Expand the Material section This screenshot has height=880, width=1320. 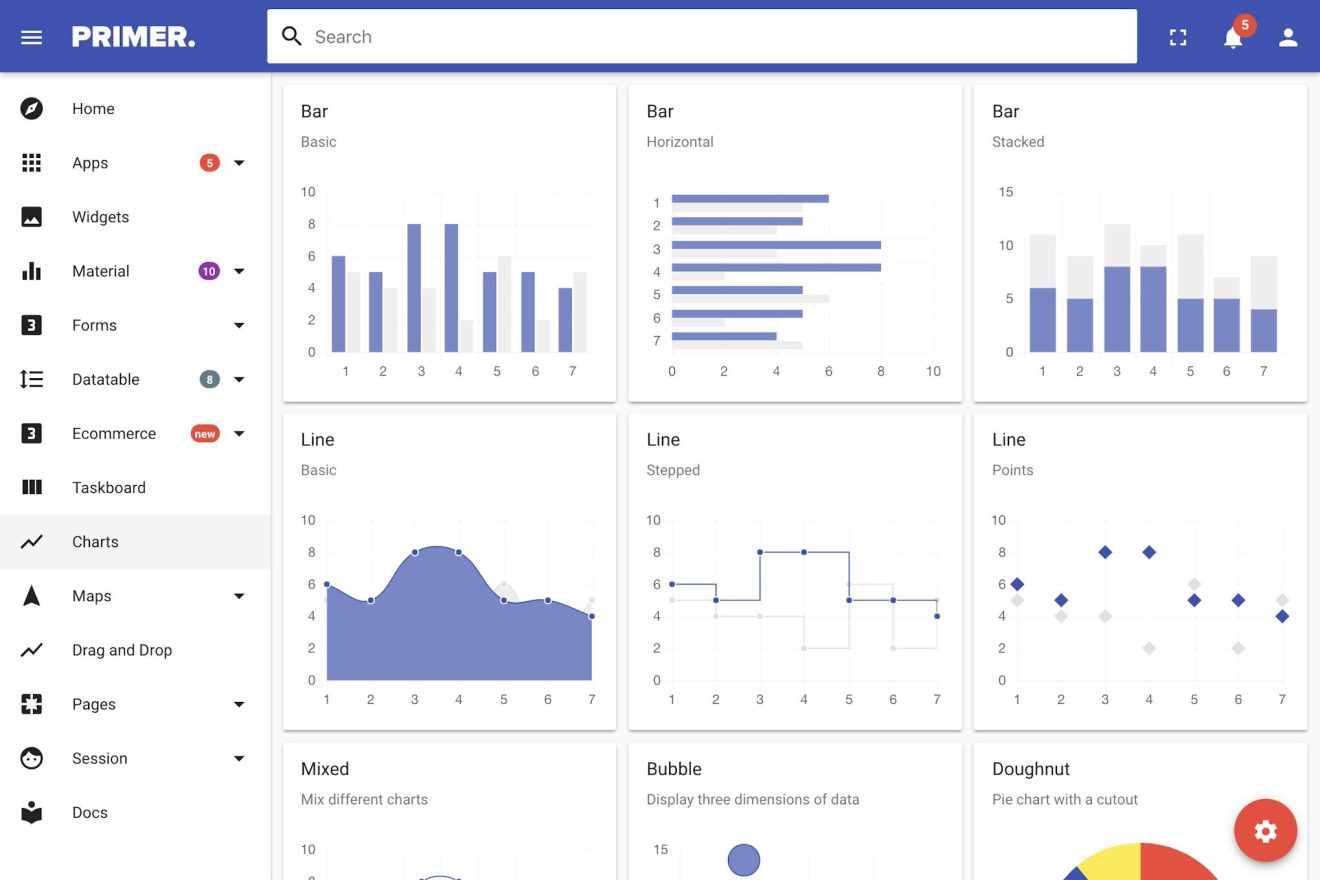tap(239, 270)
